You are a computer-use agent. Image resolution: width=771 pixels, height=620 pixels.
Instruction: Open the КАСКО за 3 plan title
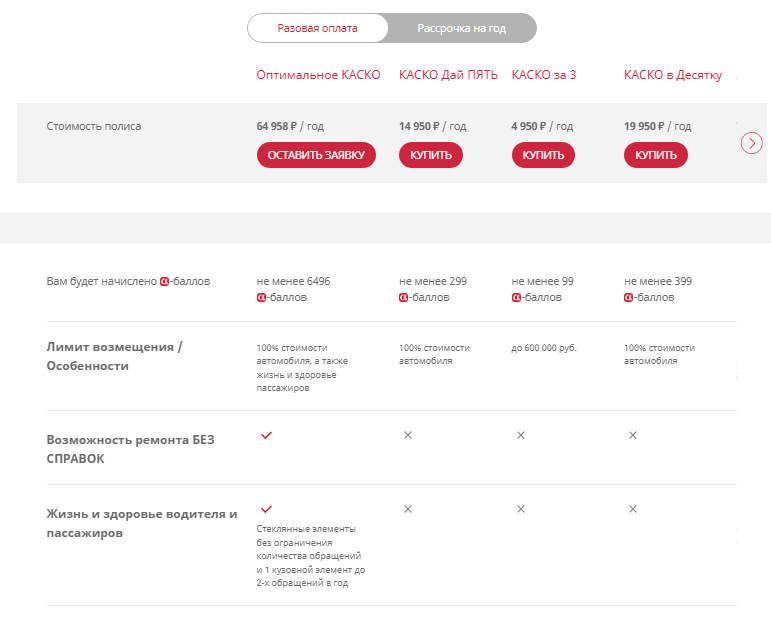pyautogui.click(x=543, y=75)
